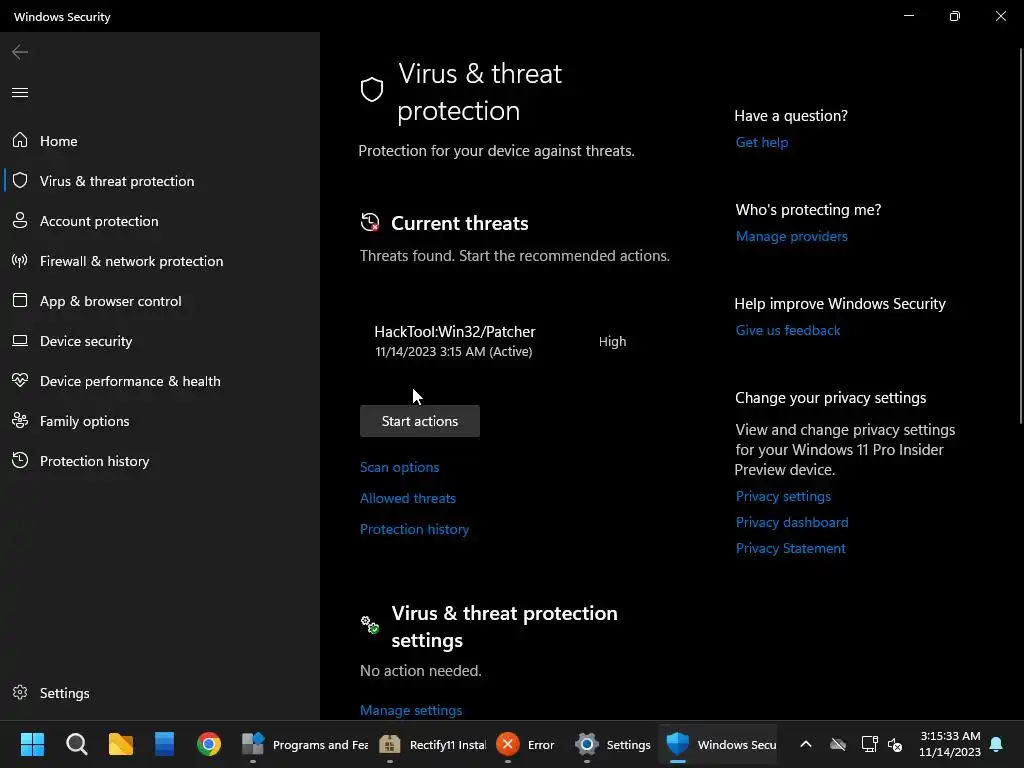Viewport: 1024px width, 768px height.
Task: Open the Privacy settings link
Action: coord(783,496)
